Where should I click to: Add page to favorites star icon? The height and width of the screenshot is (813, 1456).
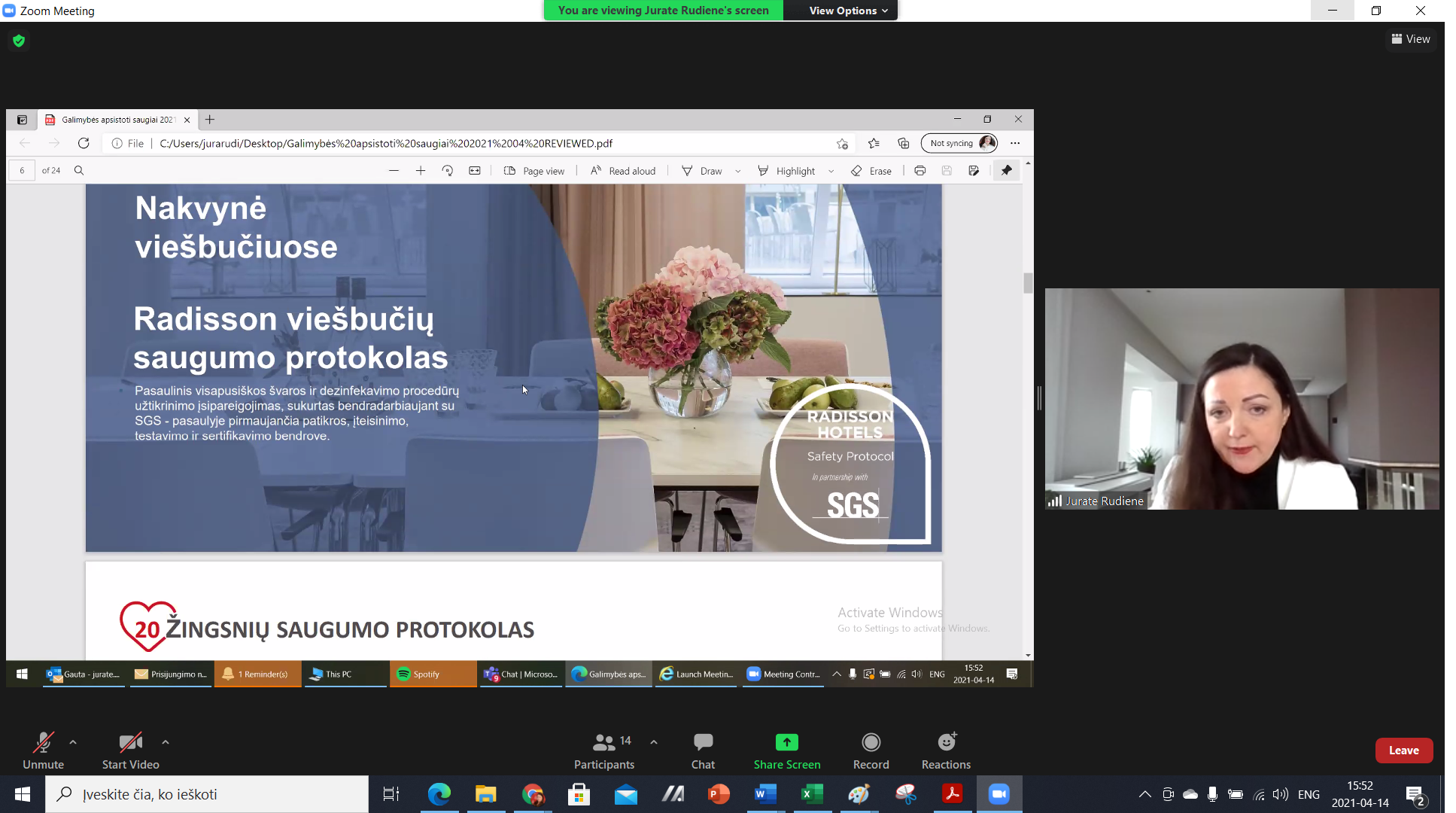842,143
